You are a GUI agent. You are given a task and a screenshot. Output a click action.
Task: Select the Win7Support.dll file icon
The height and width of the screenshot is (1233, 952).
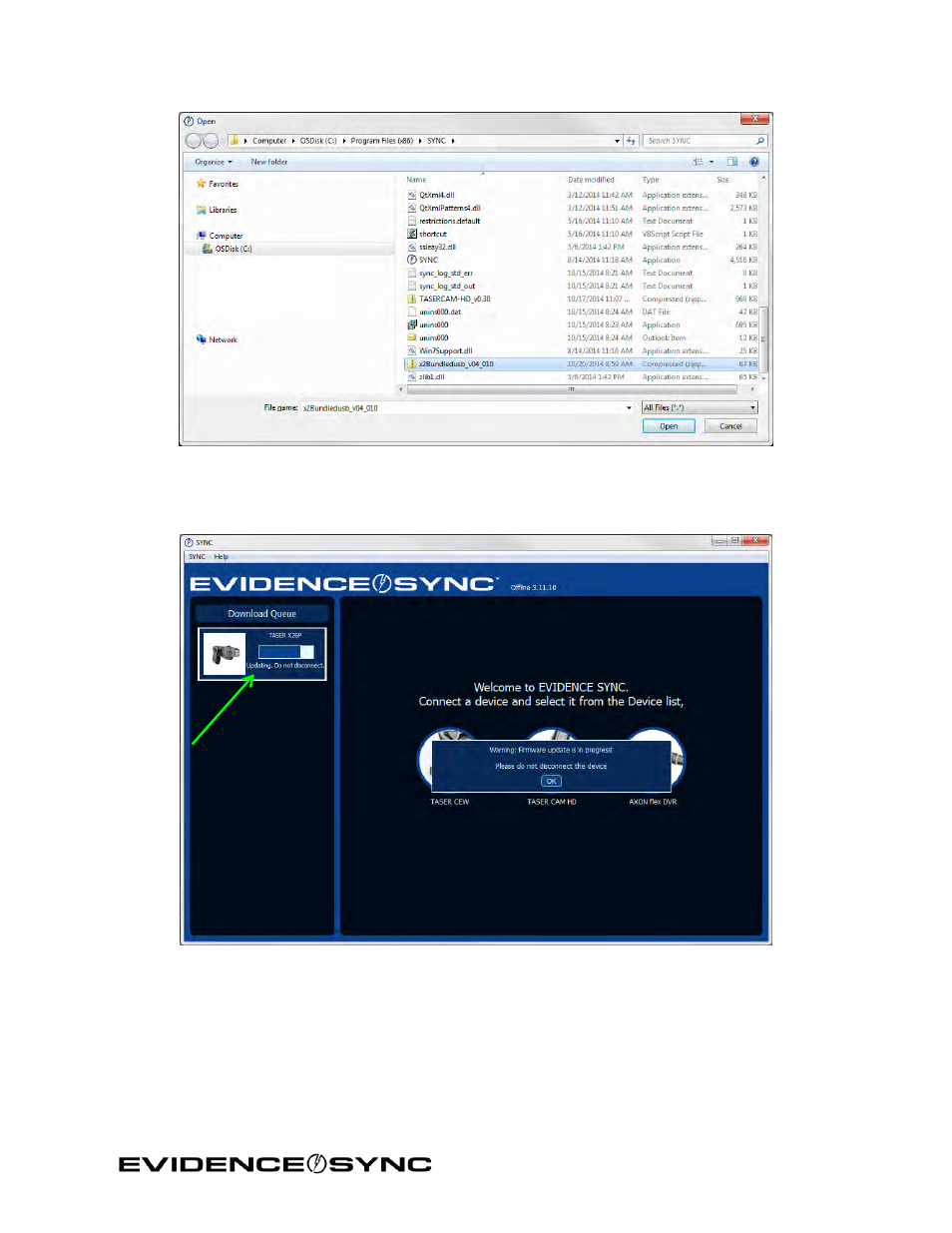point(411,350)
